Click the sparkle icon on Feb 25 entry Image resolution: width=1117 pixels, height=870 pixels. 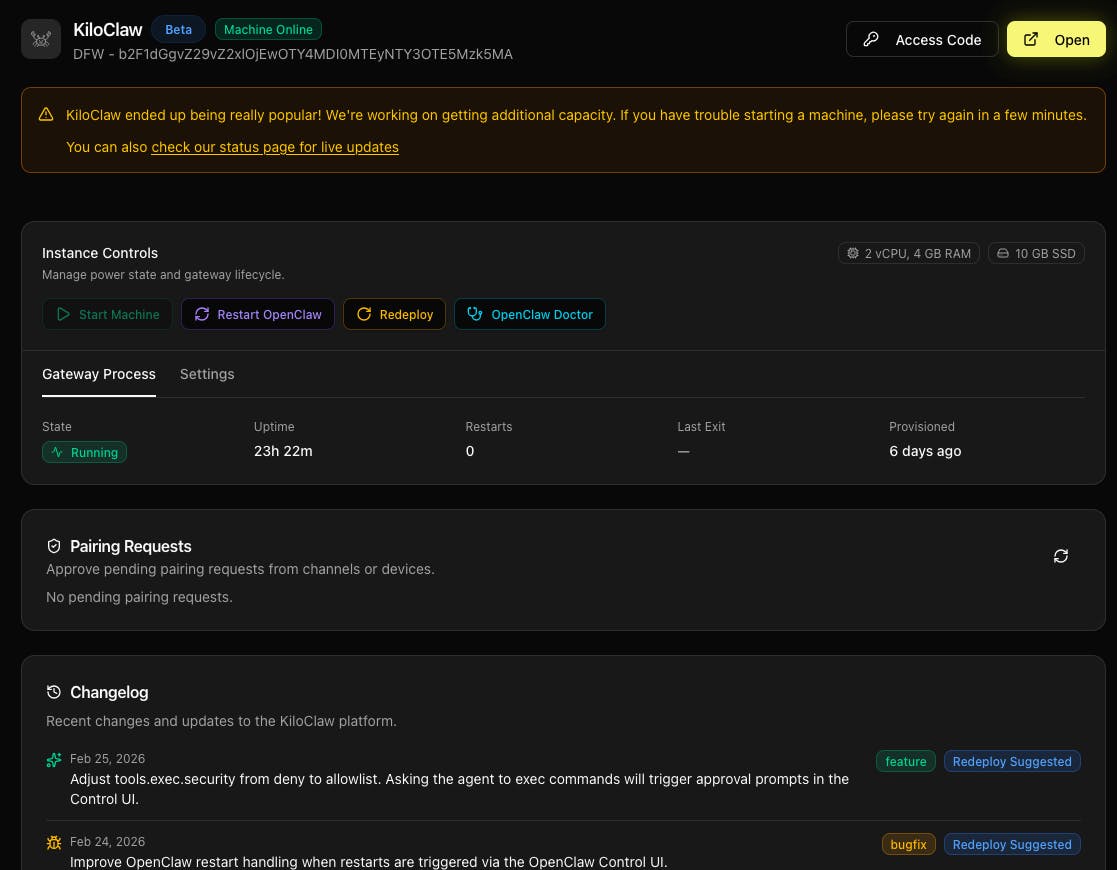click(53, 760)
